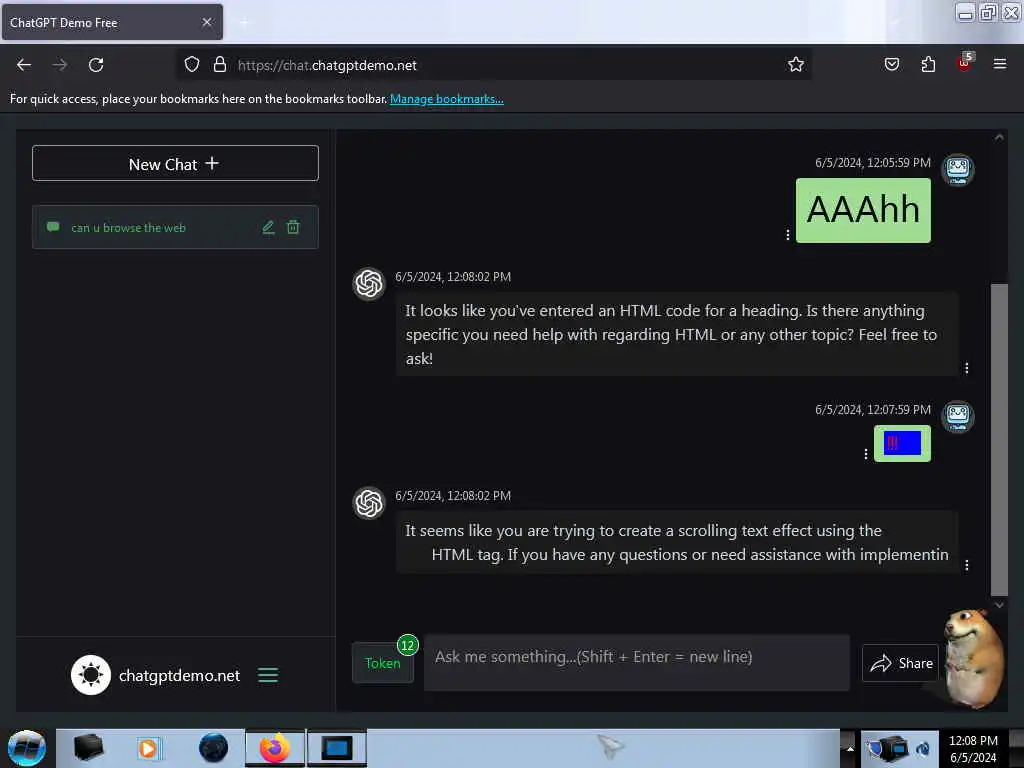Screen dimensions: 1024x768
Task: Share the conversation
Action: click(x=901, y=663)
